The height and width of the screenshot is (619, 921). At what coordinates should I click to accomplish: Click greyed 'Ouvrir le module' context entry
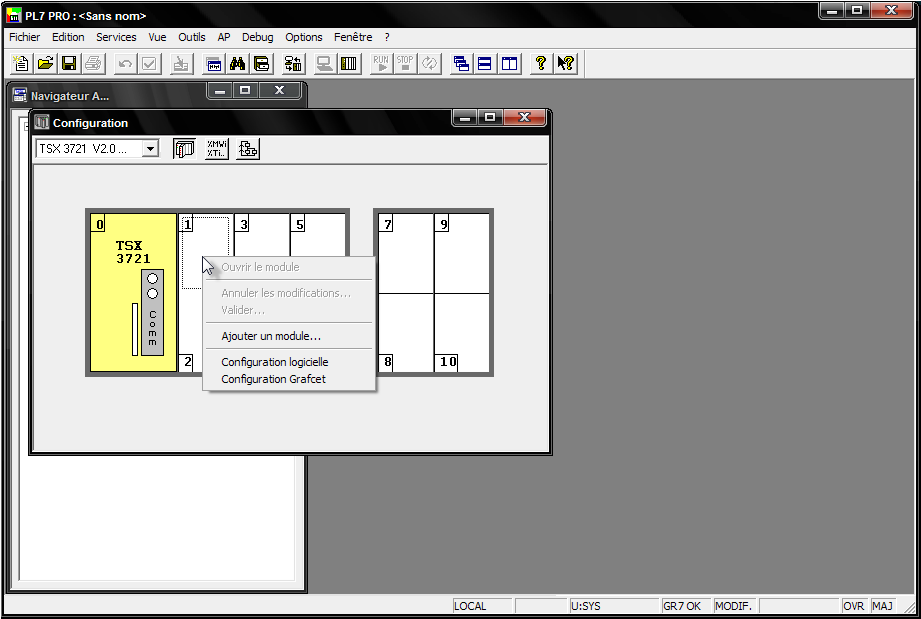click(289, 267)
